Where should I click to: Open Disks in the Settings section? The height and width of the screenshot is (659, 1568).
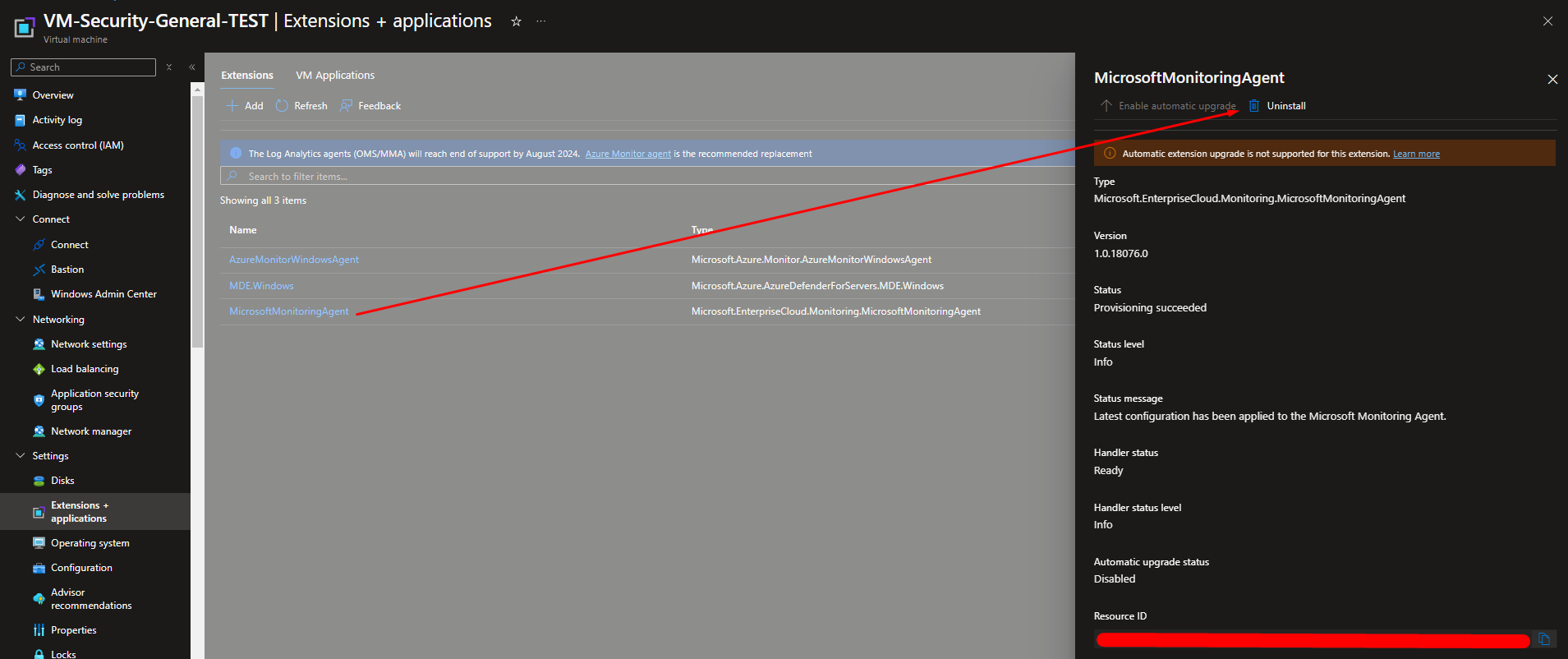(x=62, y=481)
